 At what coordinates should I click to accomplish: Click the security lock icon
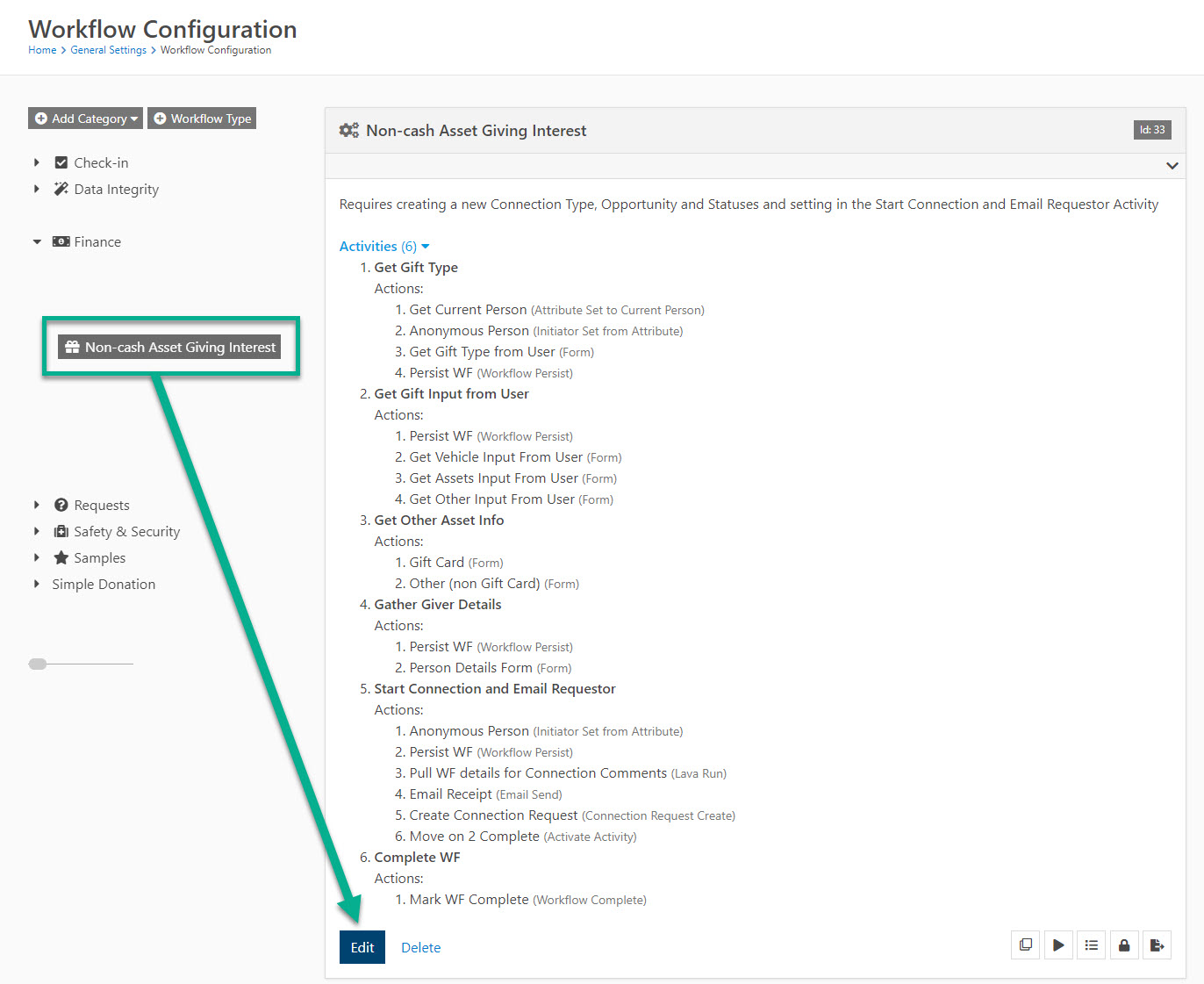(1124, 945)
